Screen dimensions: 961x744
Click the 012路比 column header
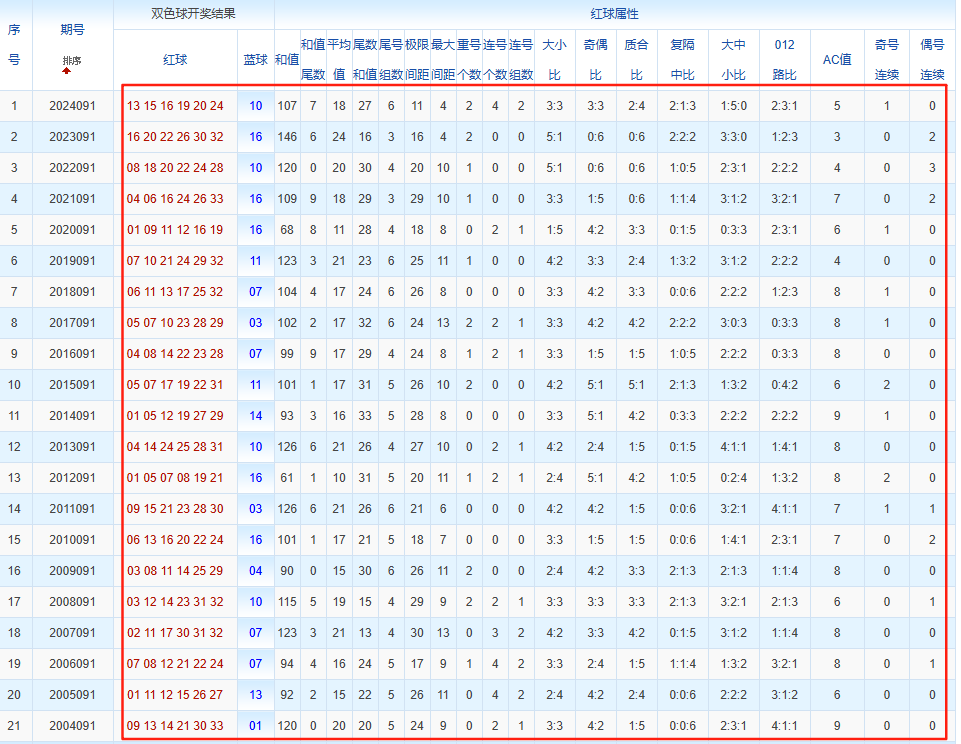(x=785, y=59)
